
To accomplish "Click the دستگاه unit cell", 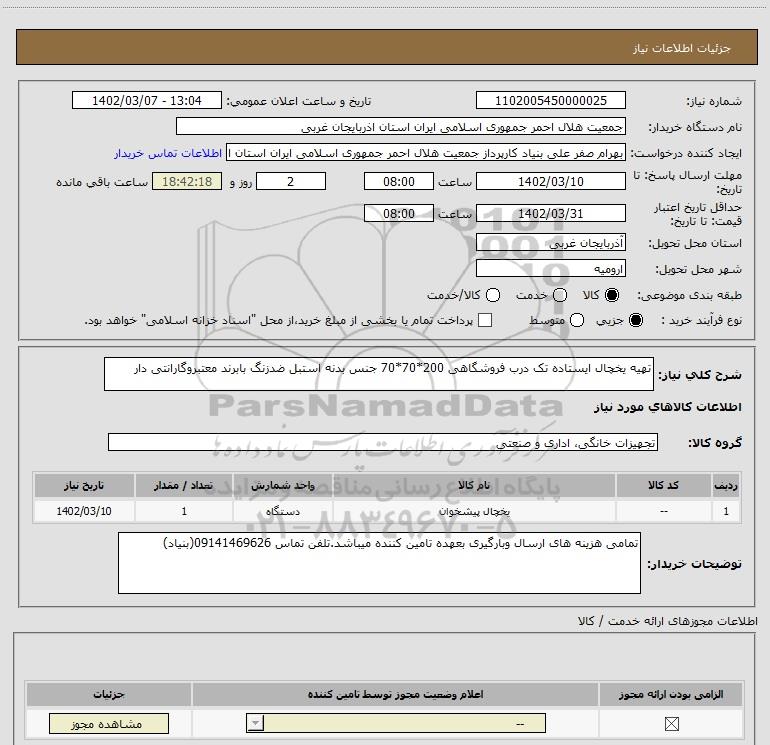I will 283,511.
